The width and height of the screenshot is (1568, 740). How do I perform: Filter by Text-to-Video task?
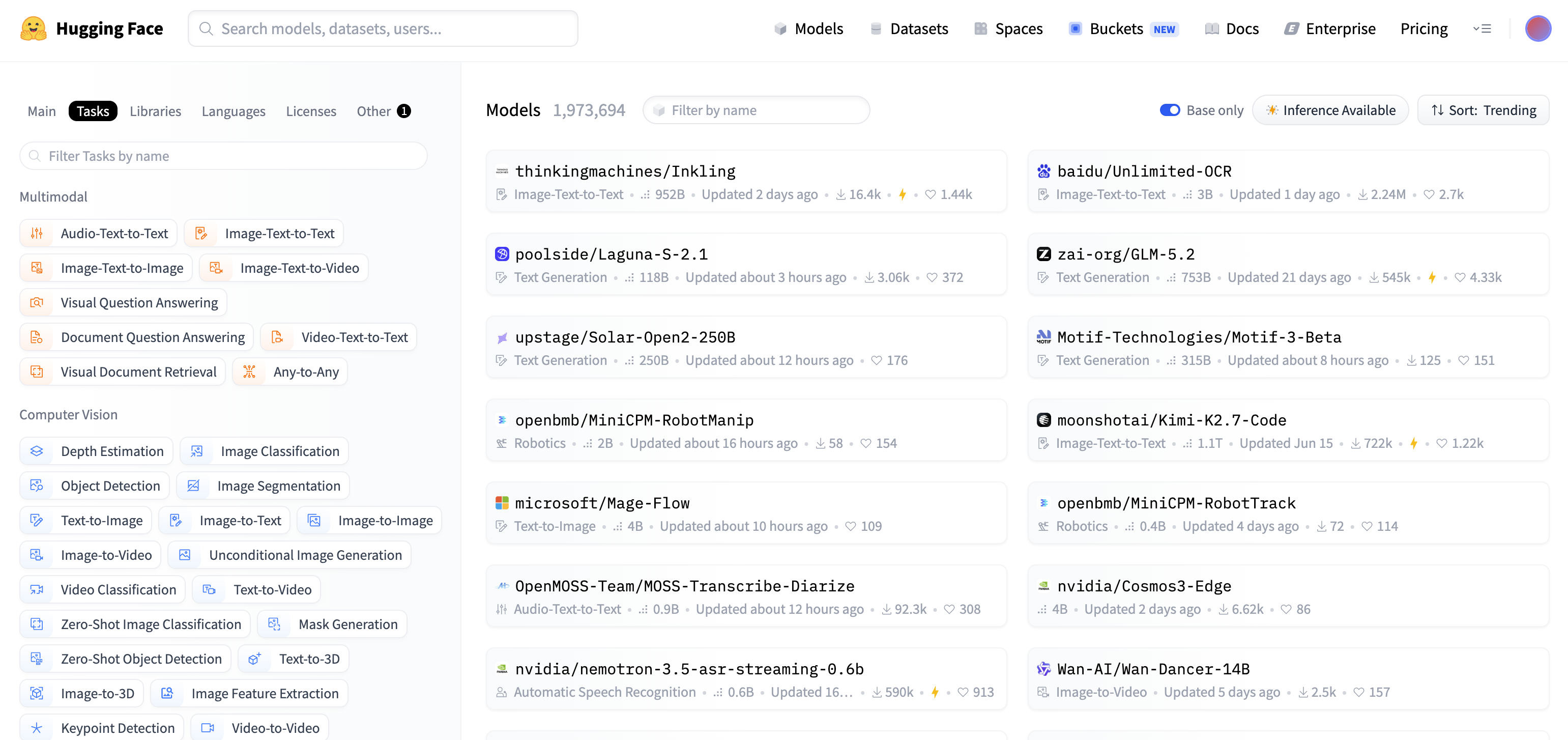point(256,589)
